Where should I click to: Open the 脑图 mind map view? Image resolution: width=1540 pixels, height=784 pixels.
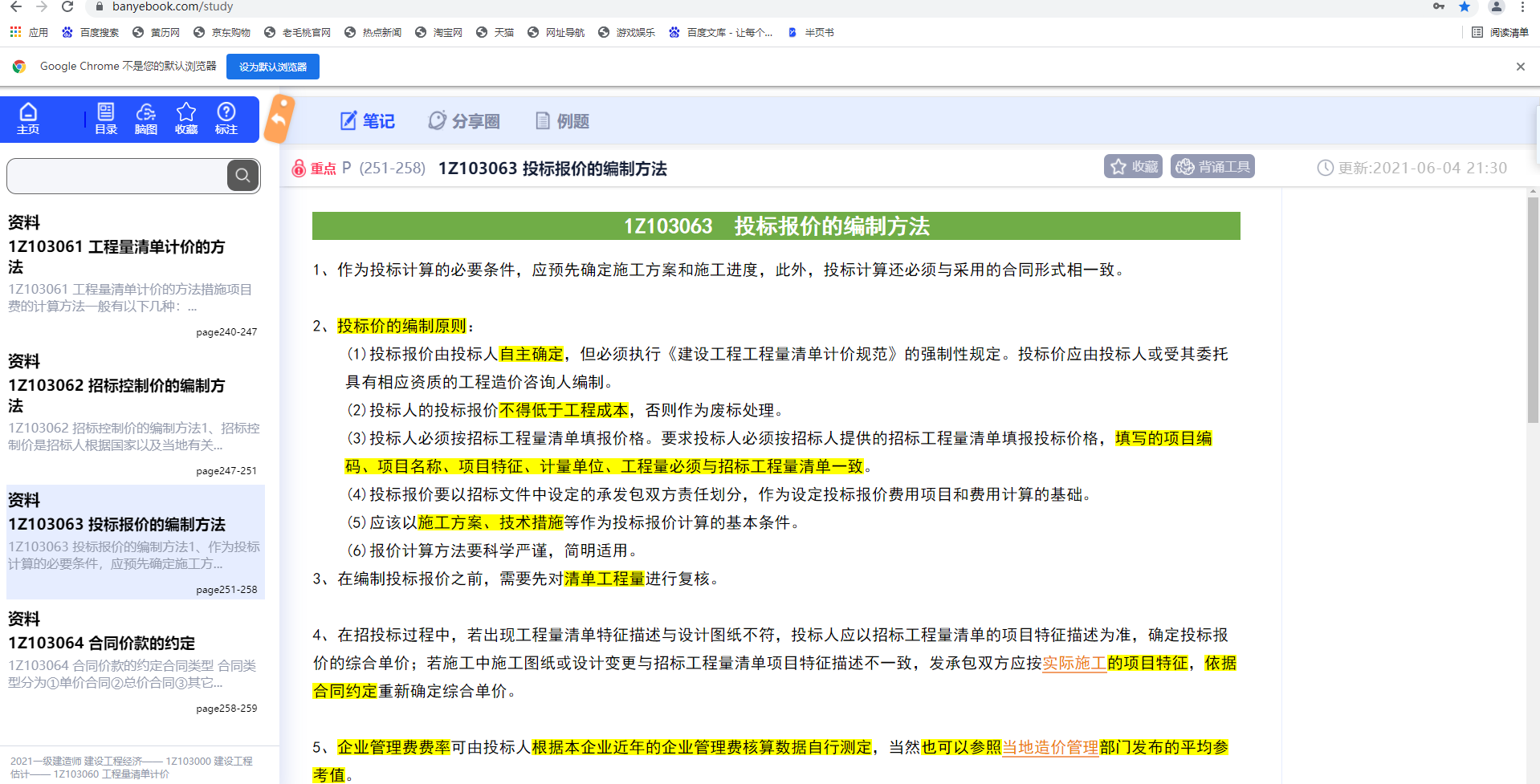(146, 119)
